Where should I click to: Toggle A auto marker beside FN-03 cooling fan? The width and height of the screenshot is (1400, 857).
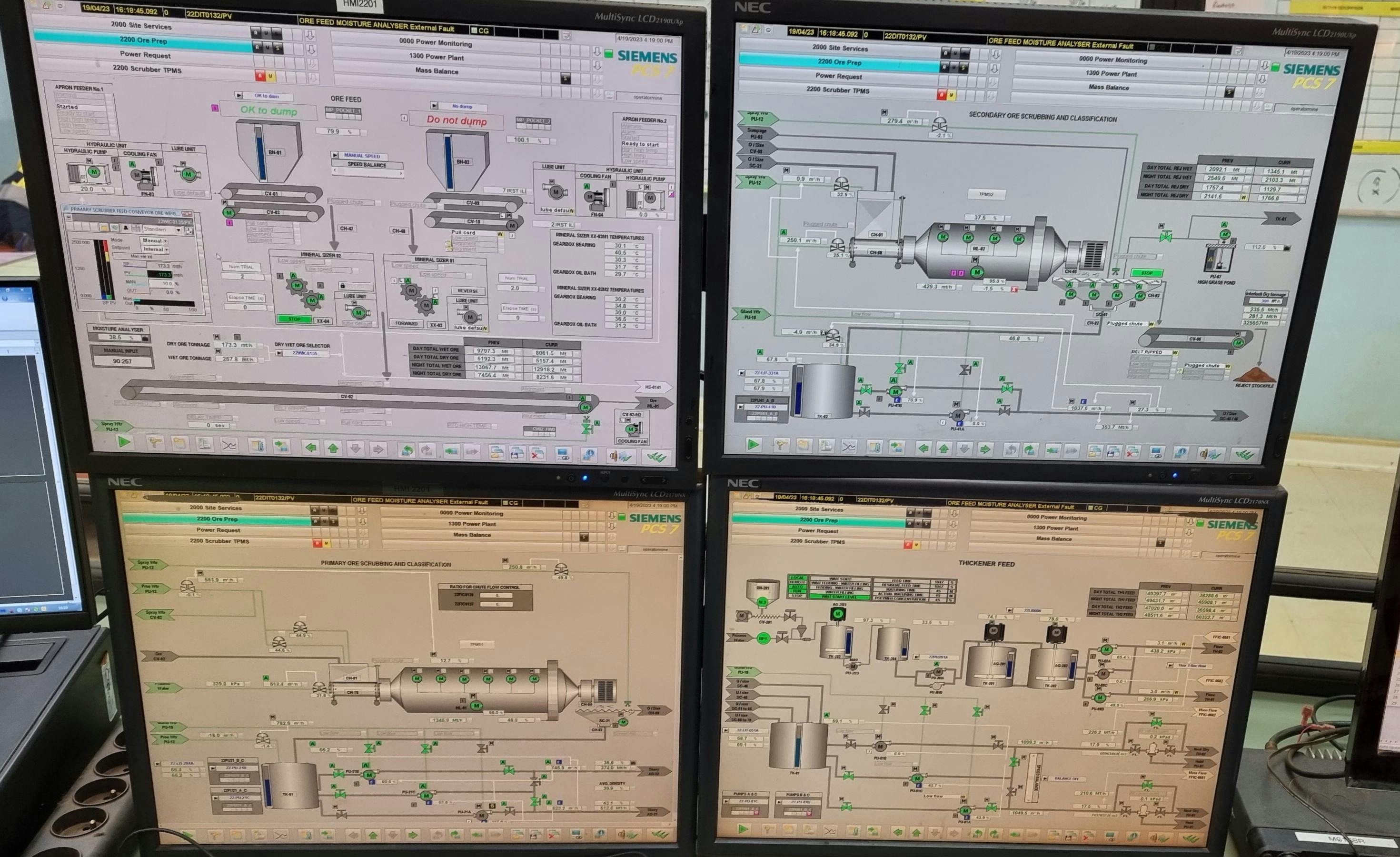coord(132,164)
